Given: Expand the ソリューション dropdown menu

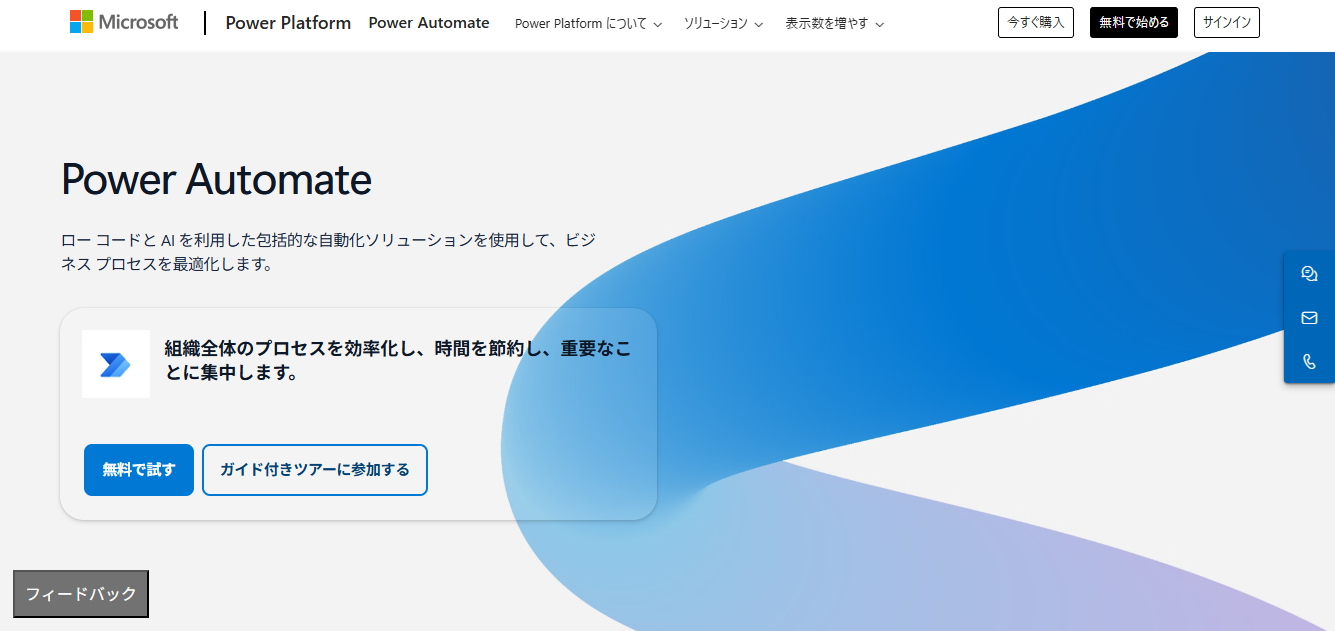Looking at the screenshot, I should pyautogui.click(x=723, y=23).
